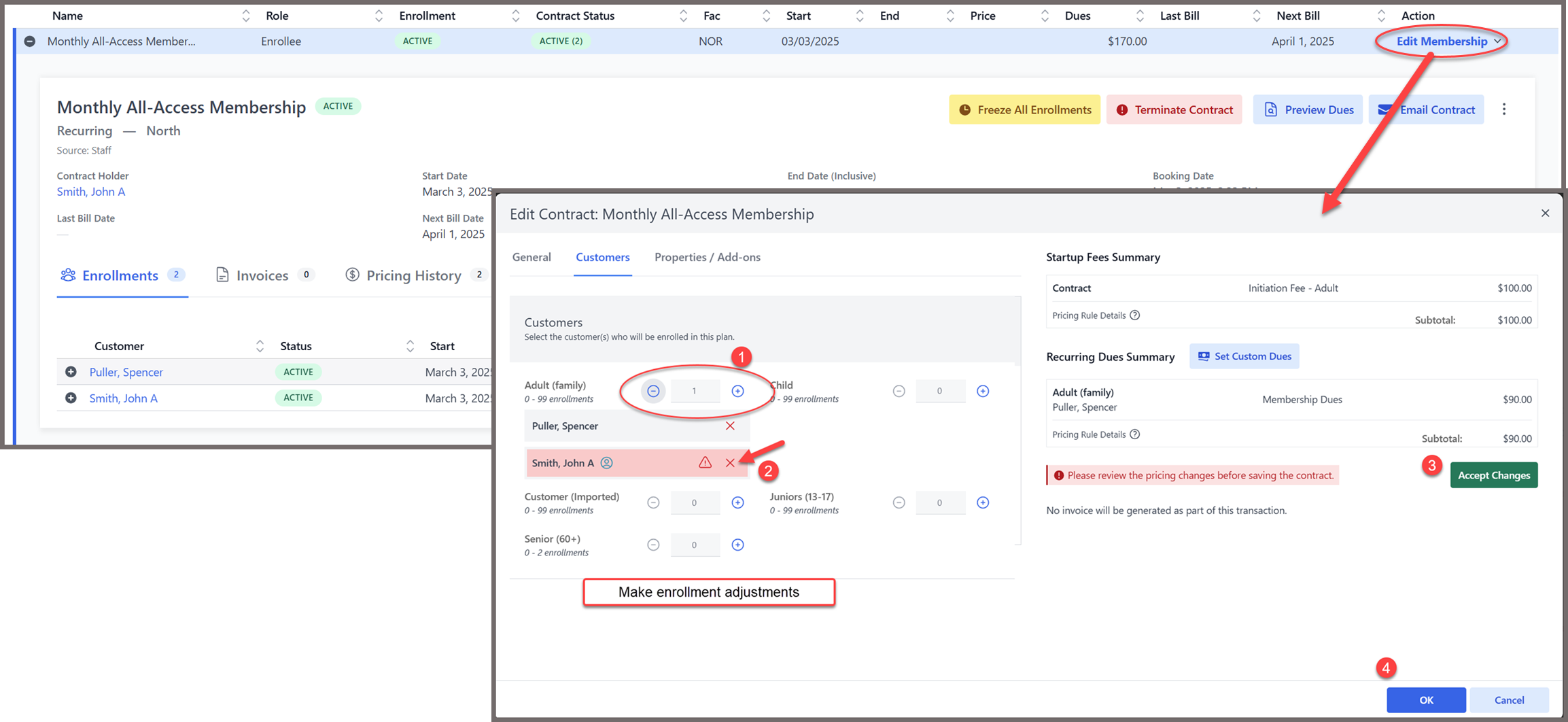Click Set Custom Dues button
Image resolution: width=1568 pixels, height=722 pixels.
[x=1244, y=356]
